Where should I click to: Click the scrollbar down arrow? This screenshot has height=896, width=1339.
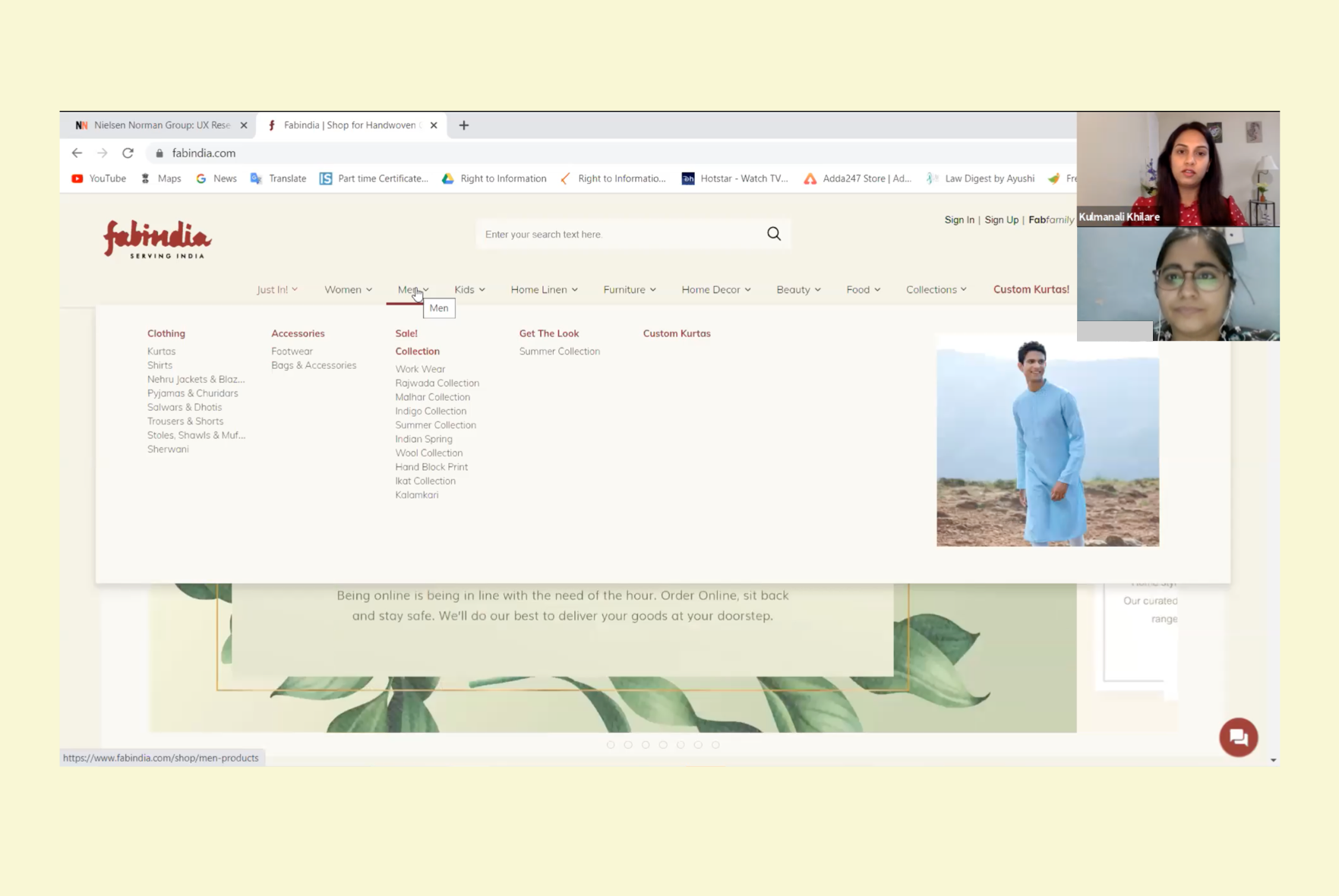(x=1273, y=760)
